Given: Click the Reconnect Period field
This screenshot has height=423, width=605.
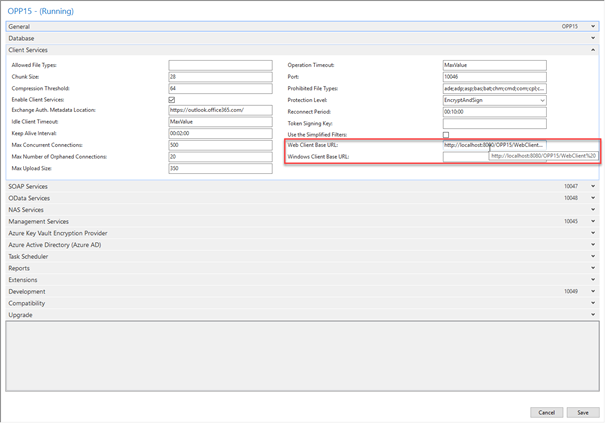Looking at the screenshot, I should click(x=495, y=112).
